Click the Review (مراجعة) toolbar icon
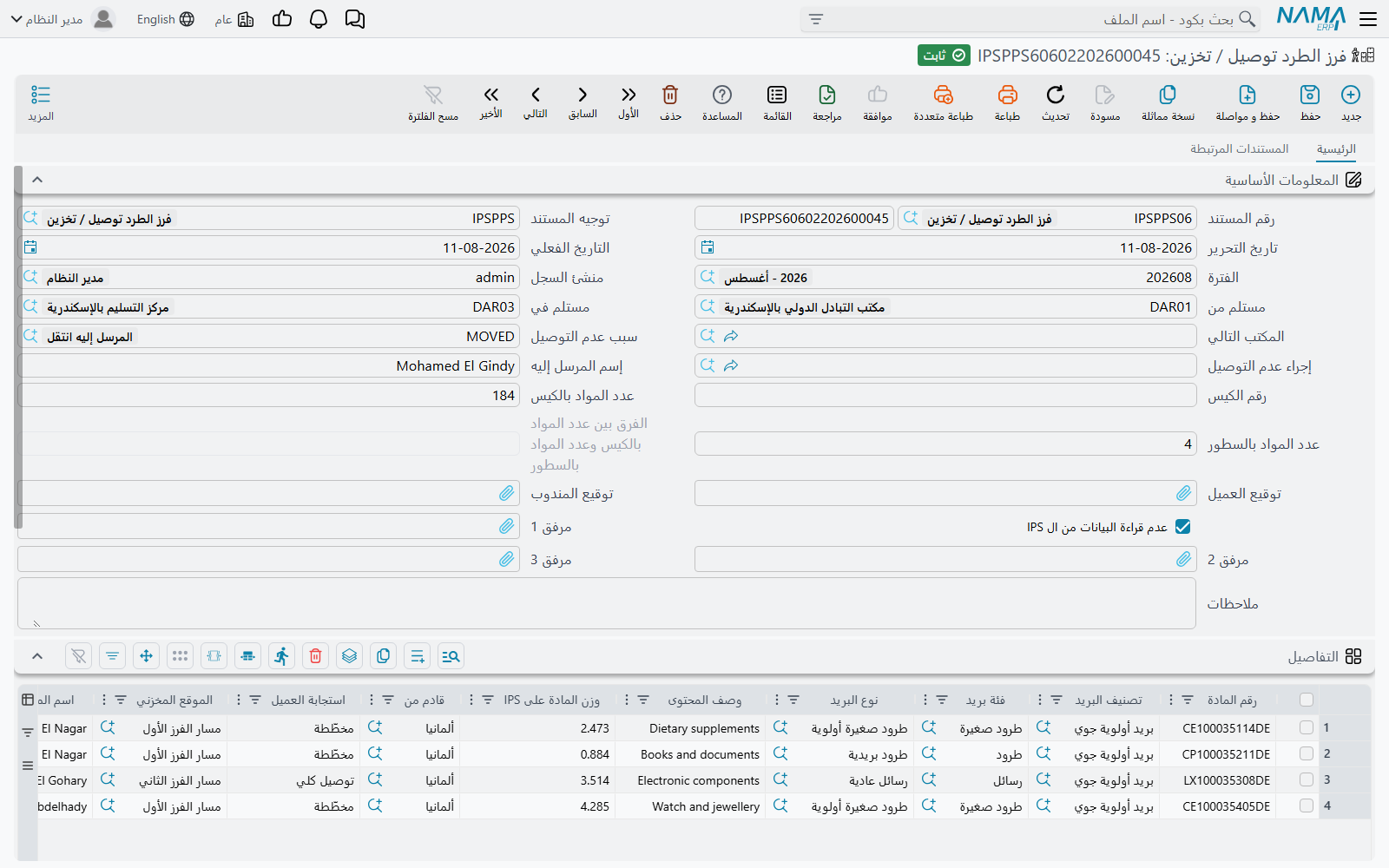Screen dimensions: 1389x868 [827, 95]
